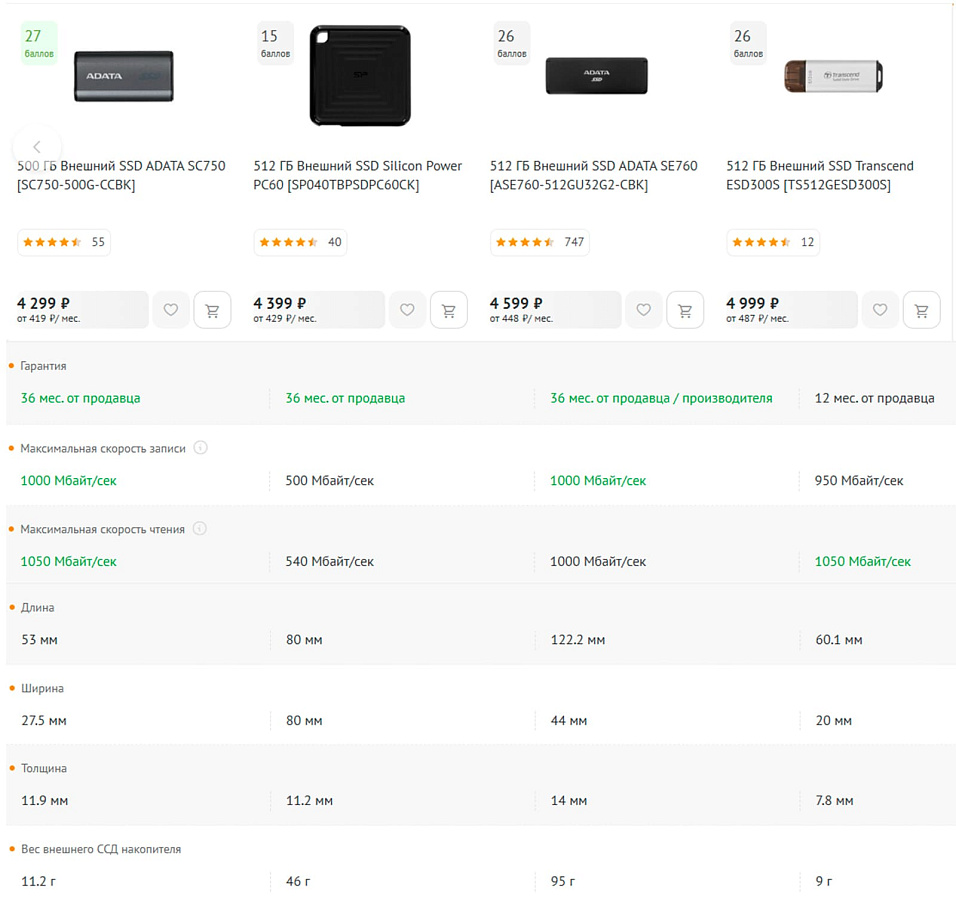This screenshot has width=956, height=900.
Task: Open Silicon Power PC60 product image
Action: point(360,76)
